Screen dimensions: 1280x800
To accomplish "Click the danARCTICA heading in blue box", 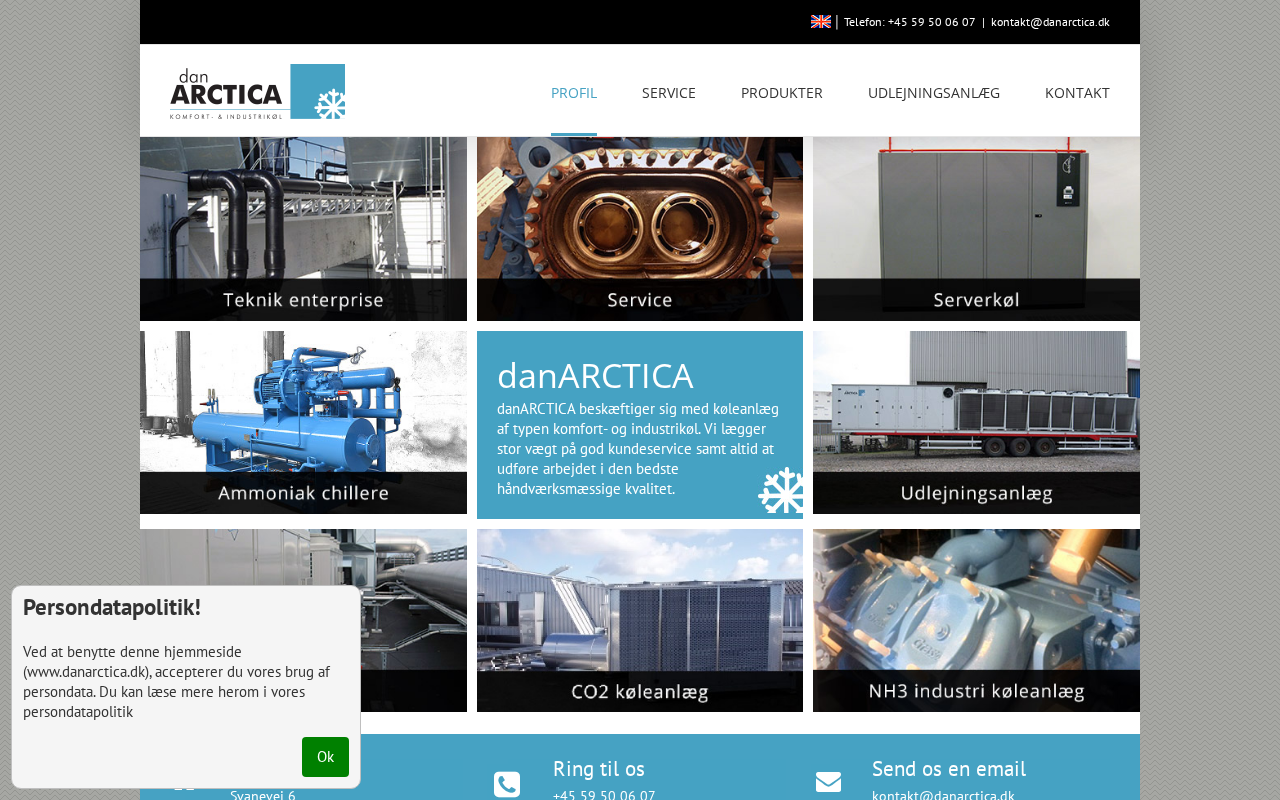I will pos(595,375).
